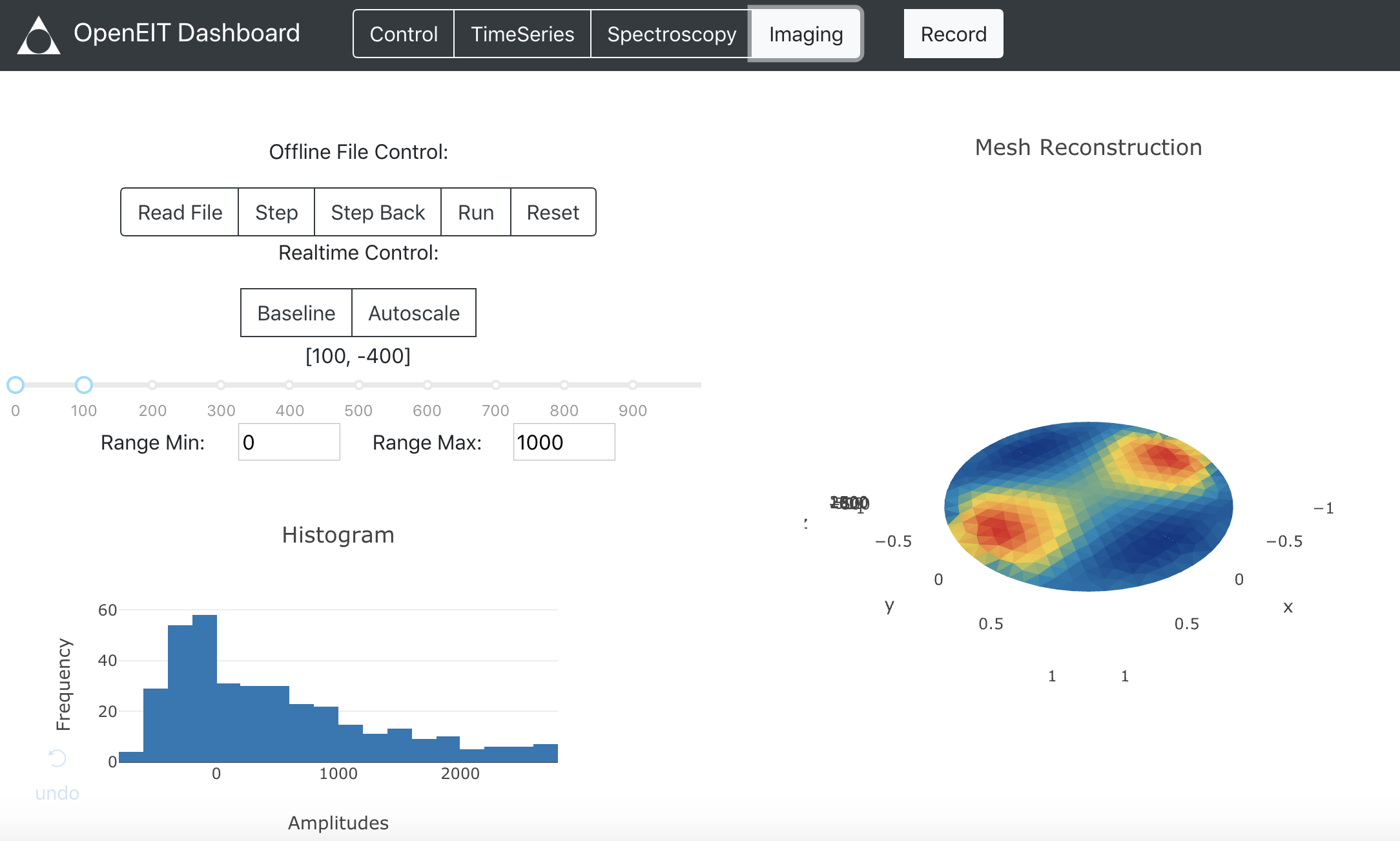Click the Read File button
The image size is (1400, 841).
(180, 213)
